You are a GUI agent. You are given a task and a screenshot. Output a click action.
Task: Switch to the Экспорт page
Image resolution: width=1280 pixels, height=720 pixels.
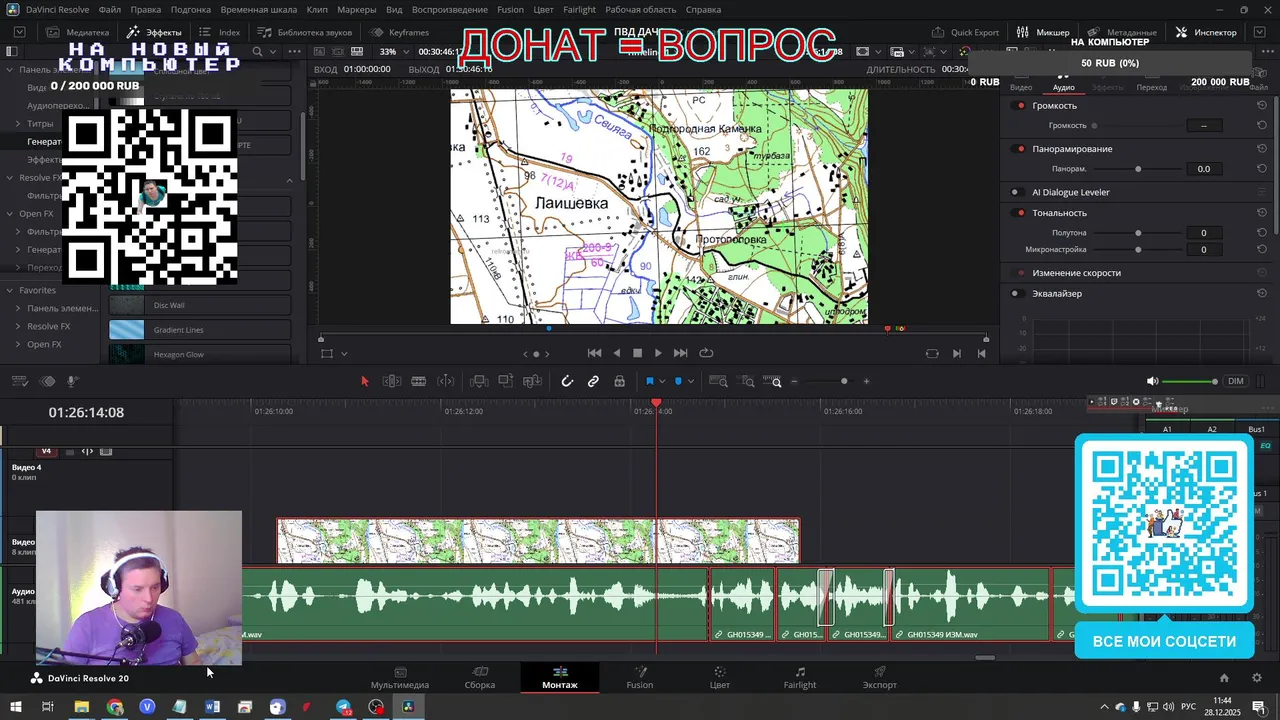(880, 678)
